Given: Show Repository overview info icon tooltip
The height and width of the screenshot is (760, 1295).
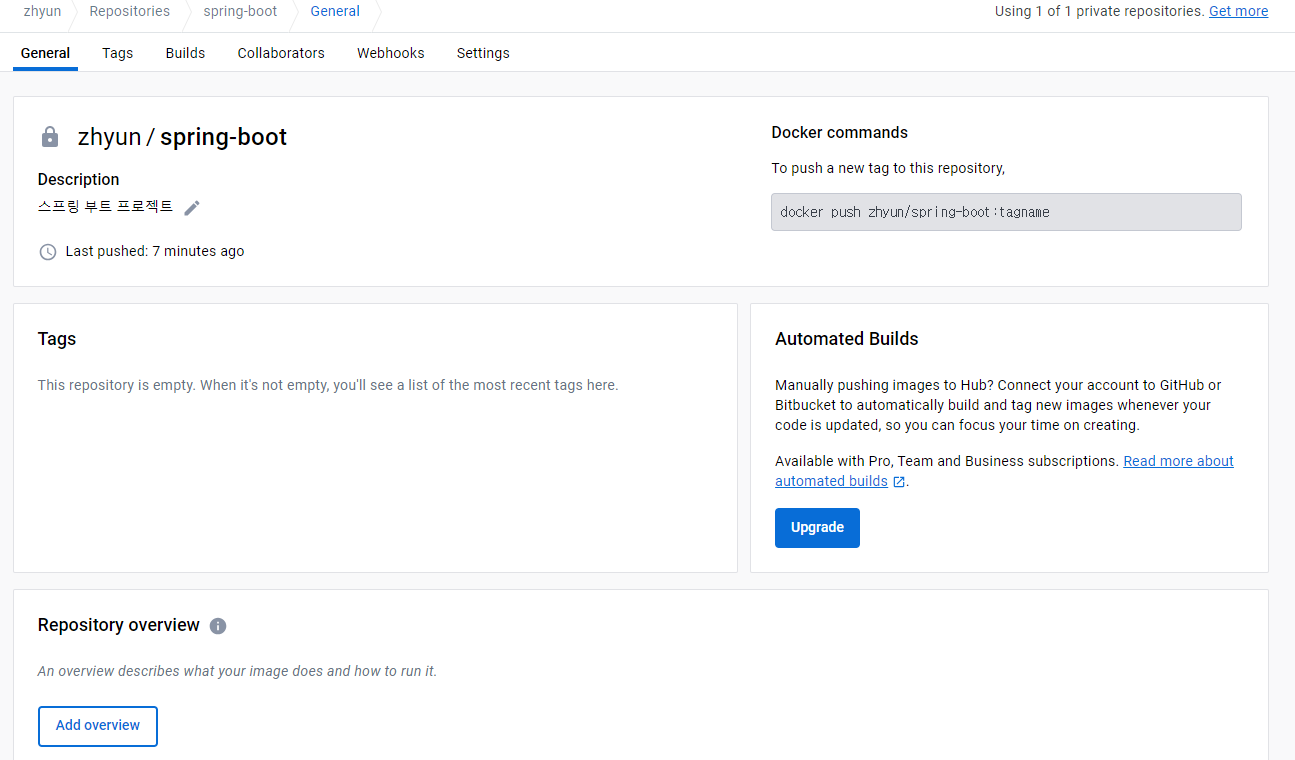Looking at the screenshot, I should click(218, 626).
